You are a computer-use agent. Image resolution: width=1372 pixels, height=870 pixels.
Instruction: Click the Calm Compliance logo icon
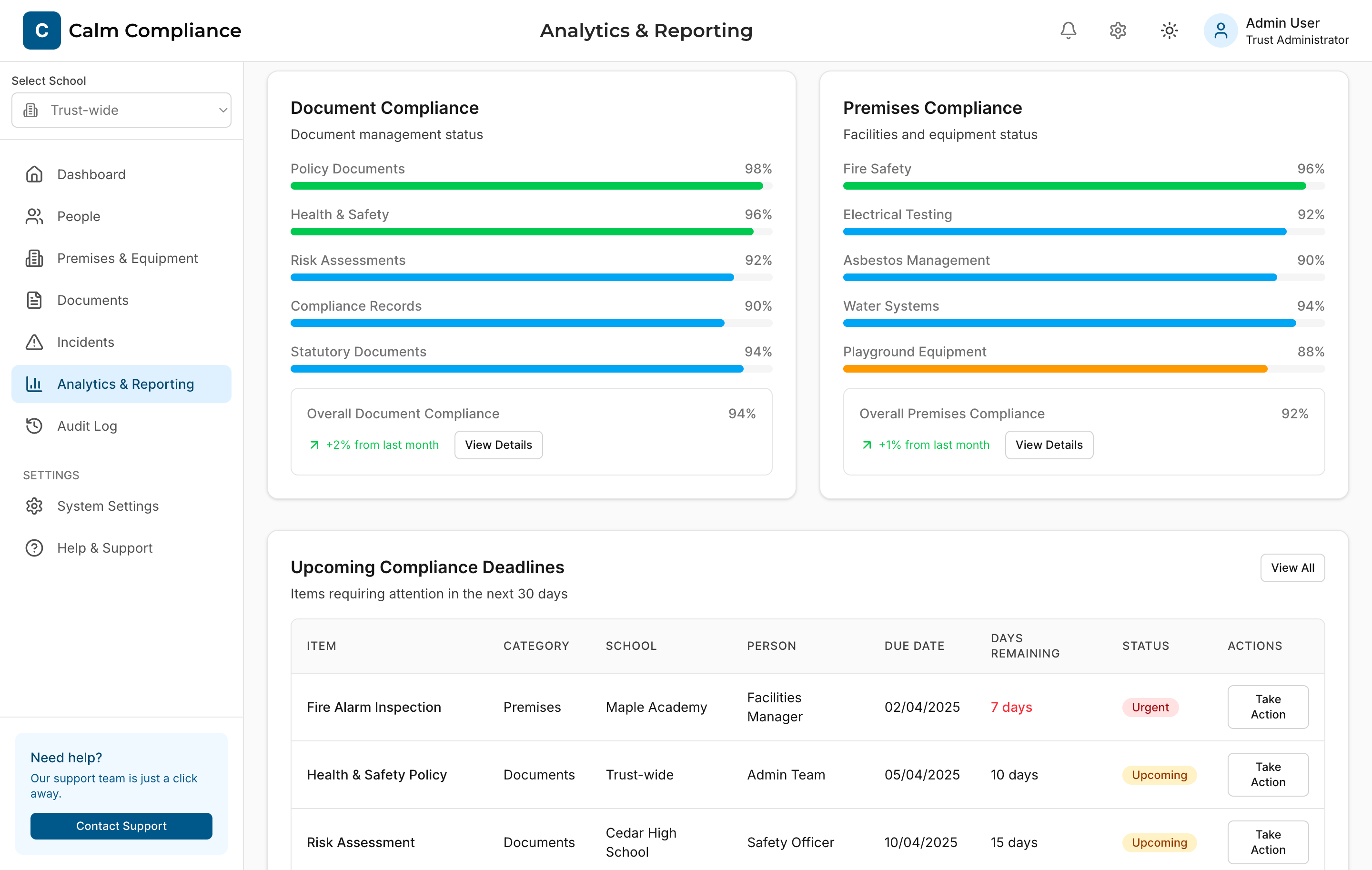41,30
